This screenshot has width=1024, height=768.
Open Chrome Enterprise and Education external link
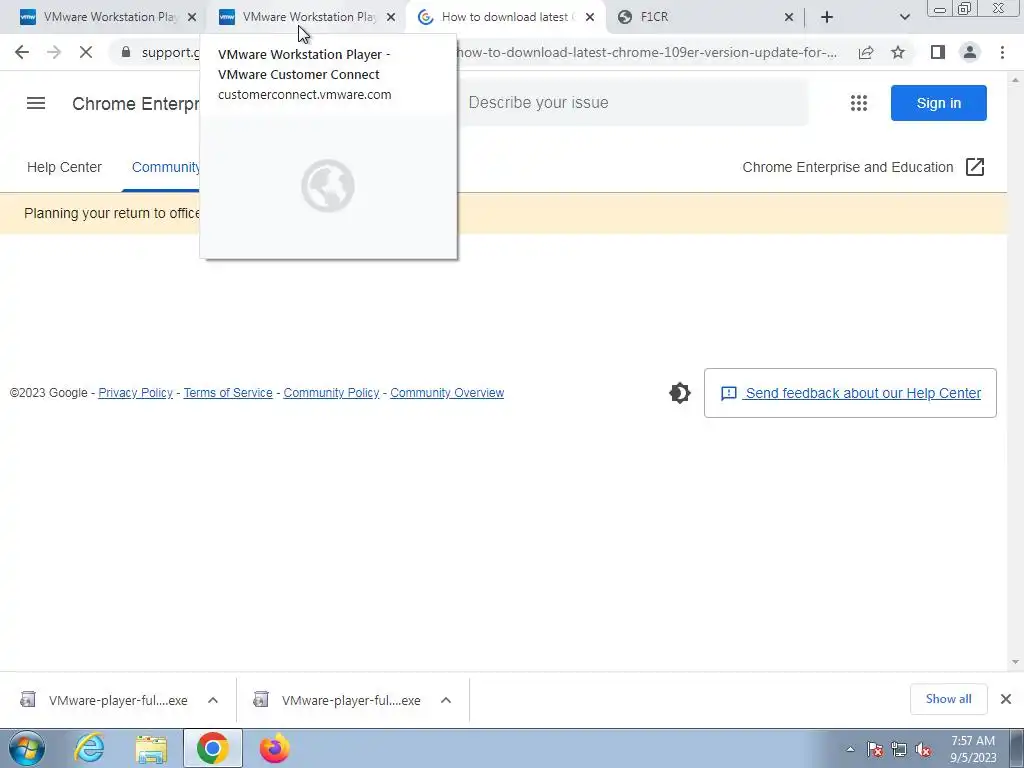(863, 167)
